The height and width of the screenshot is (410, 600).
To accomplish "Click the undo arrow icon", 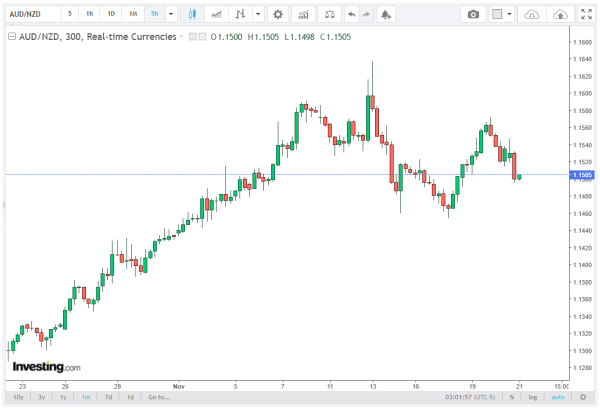I will (x=350, y=15).
